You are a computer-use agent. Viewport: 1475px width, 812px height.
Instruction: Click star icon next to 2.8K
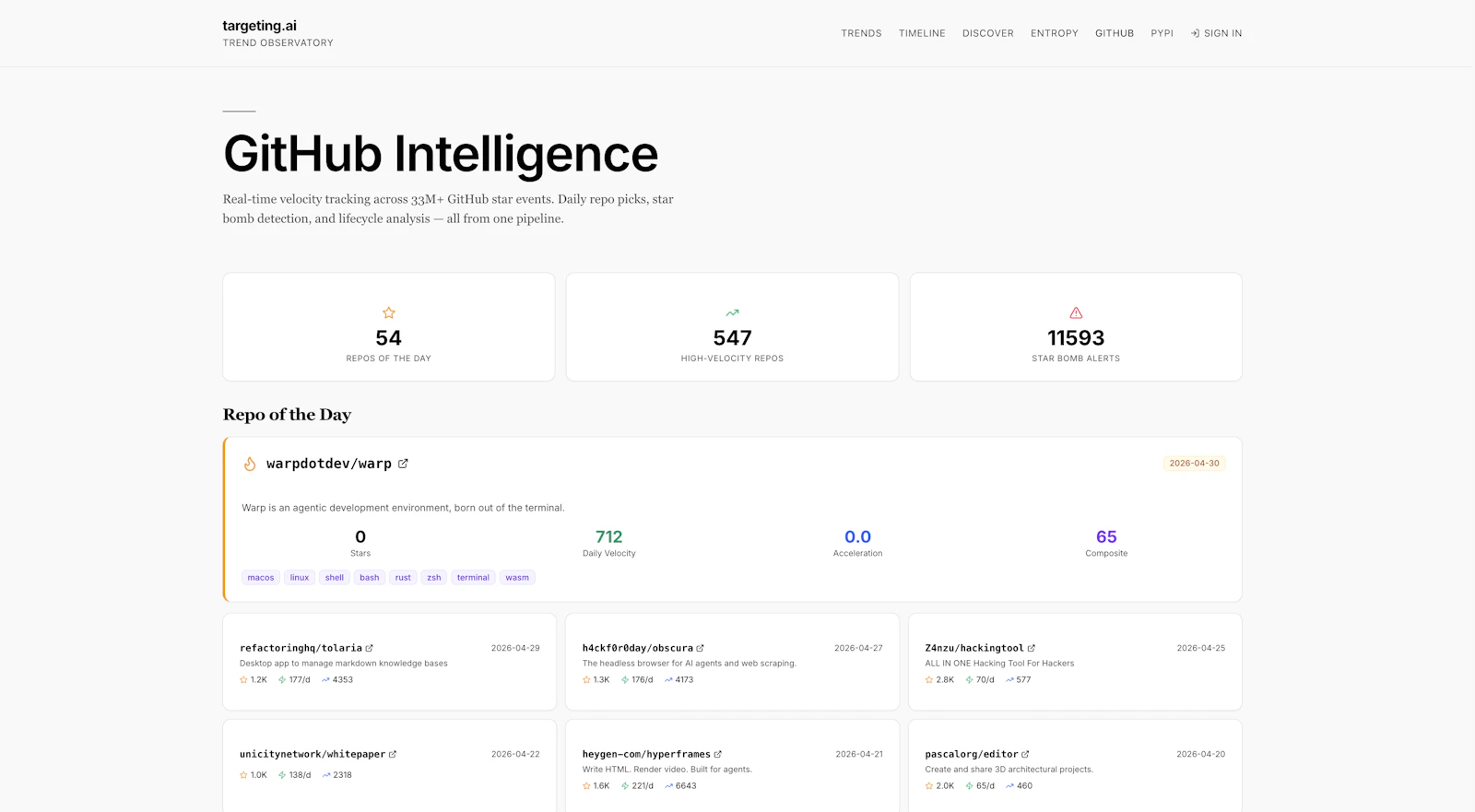coord(929,680)
